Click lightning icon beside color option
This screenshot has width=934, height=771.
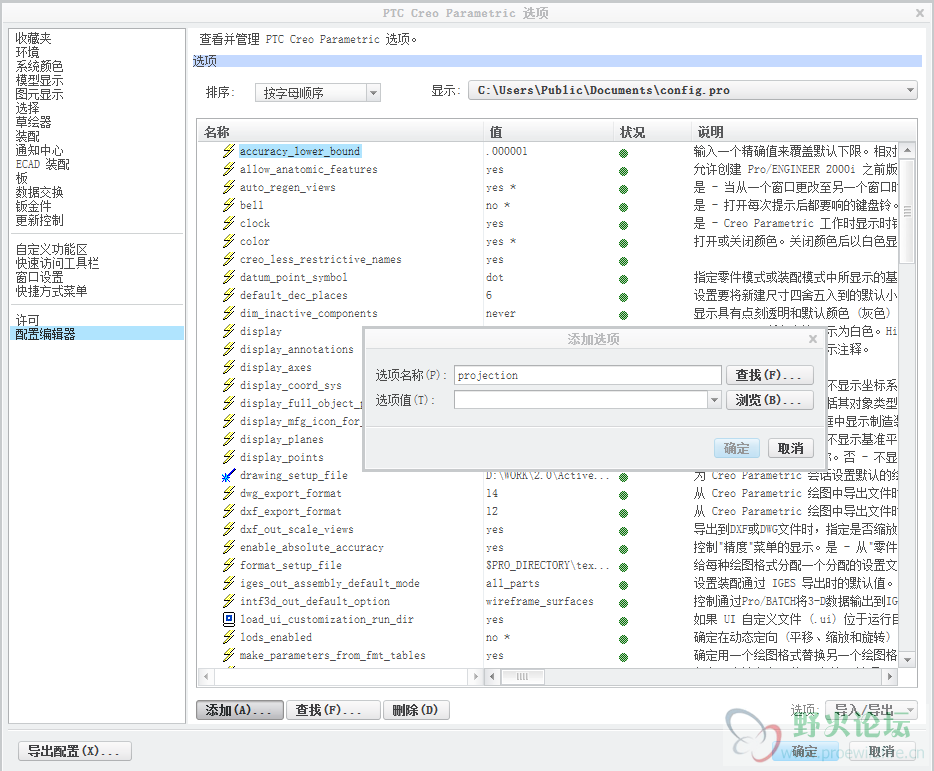pyautogui.click(x=229, y=241)
